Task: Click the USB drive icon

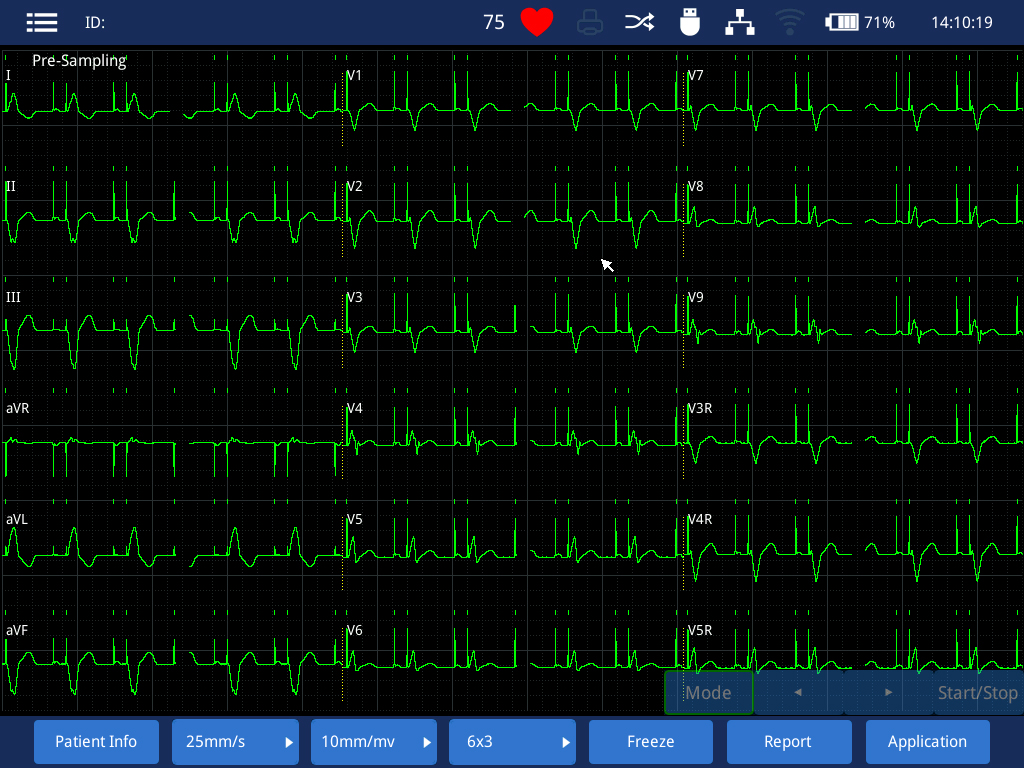Action: tap(690, 22)
